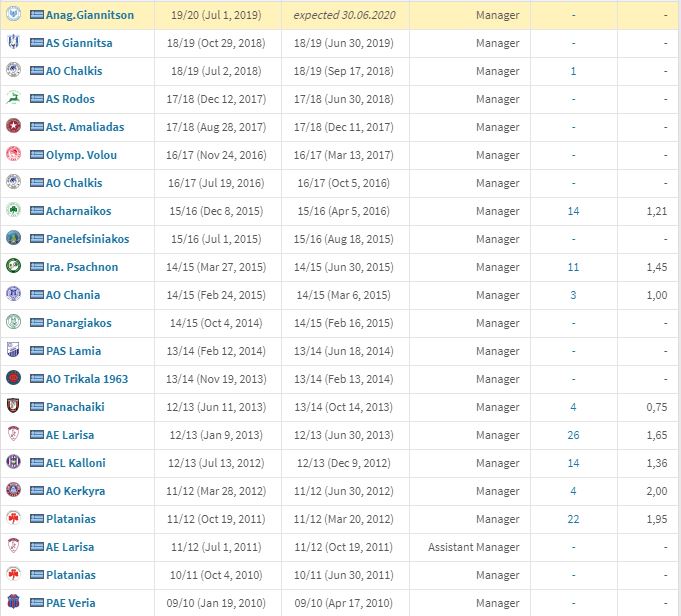Click the AO Chania club name

74,295
